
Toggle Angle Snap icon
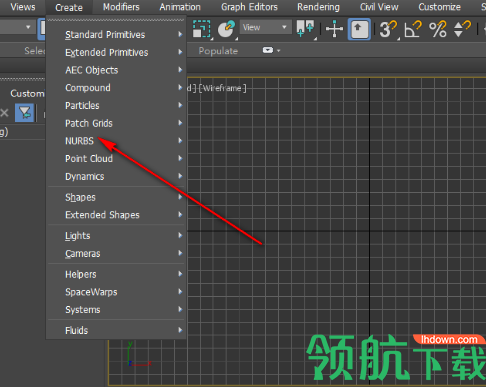click(413, 29)
